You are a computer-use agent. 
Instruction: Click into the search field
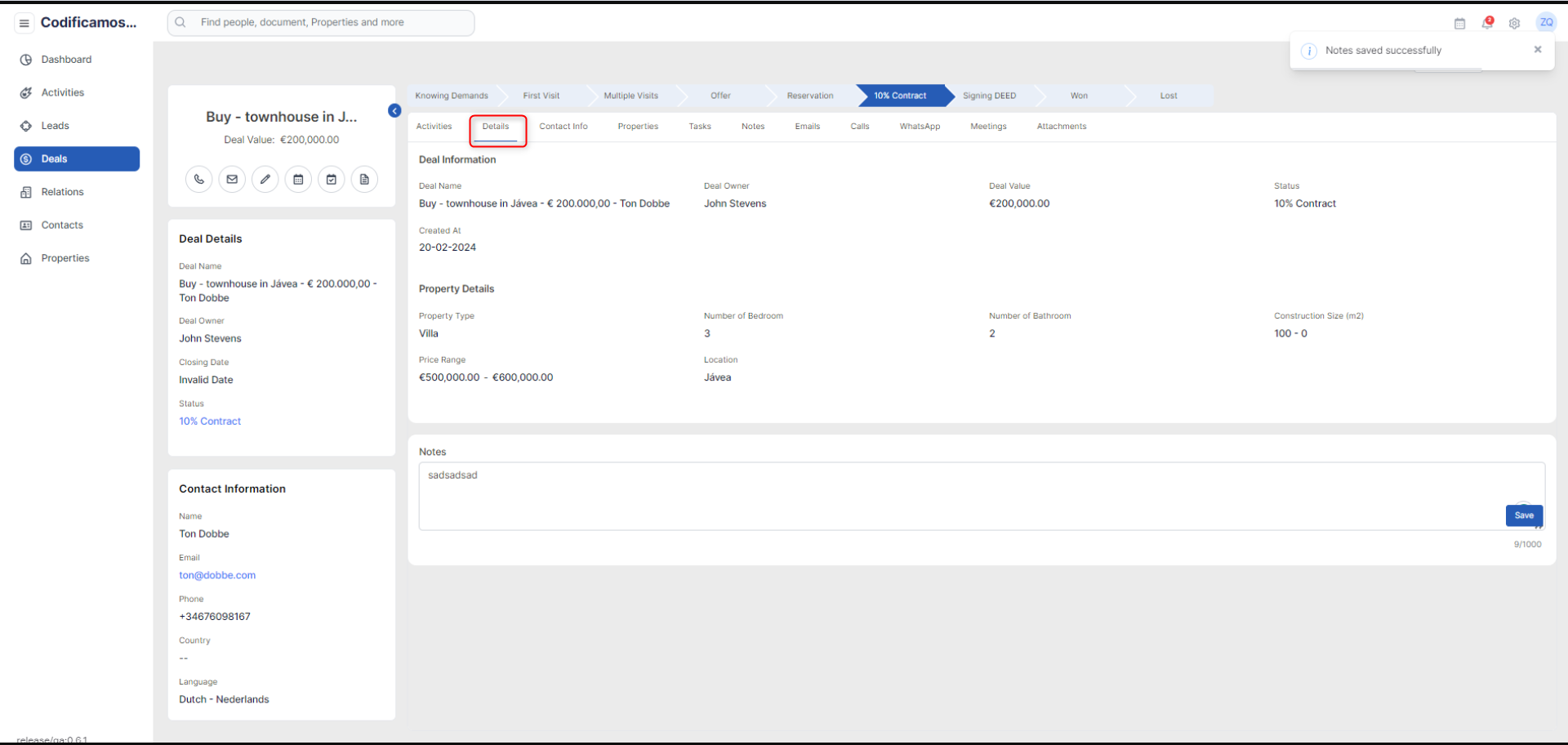click(327, 23)
